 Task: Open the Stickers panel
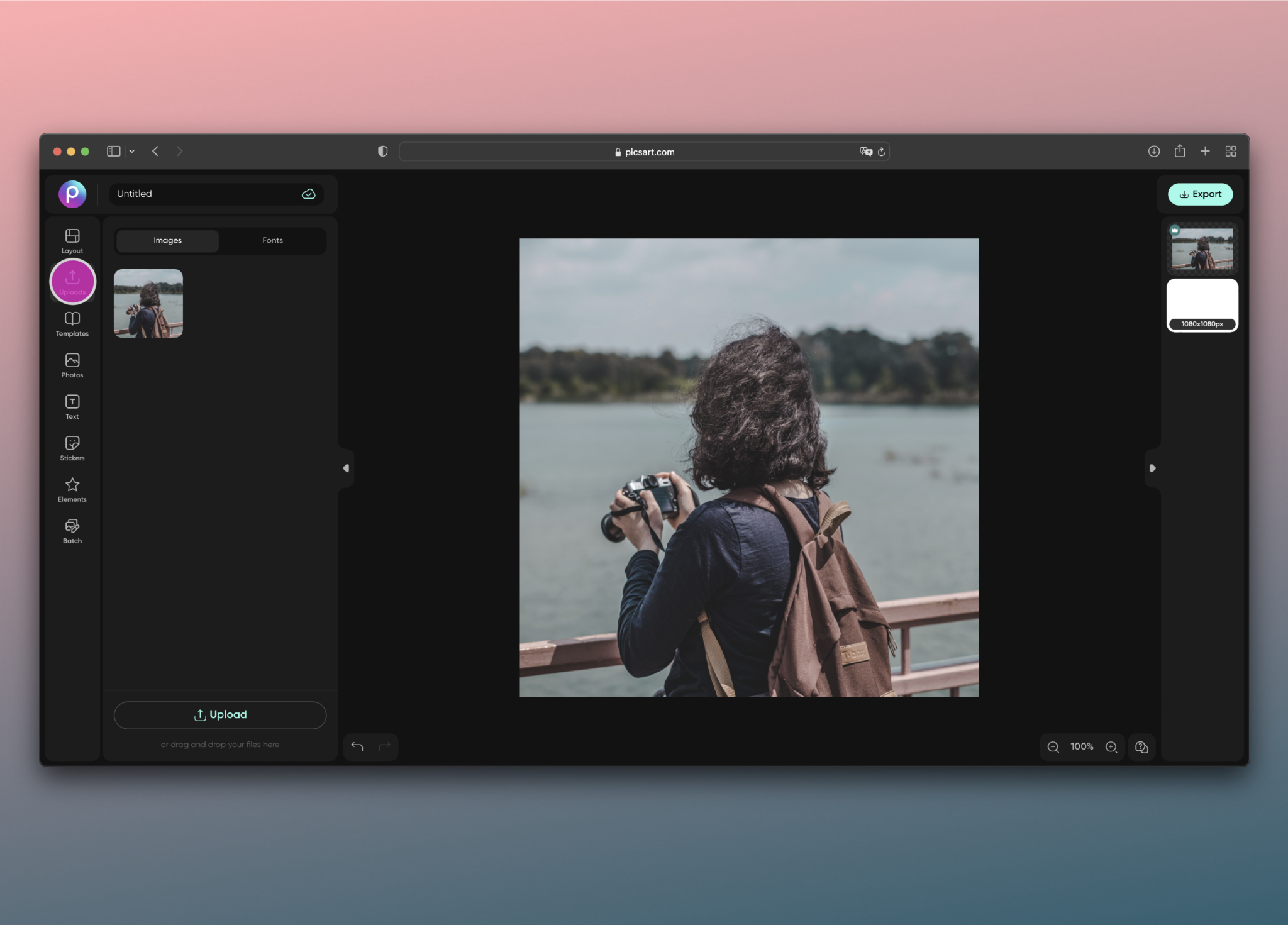click(x=72, y=448)
